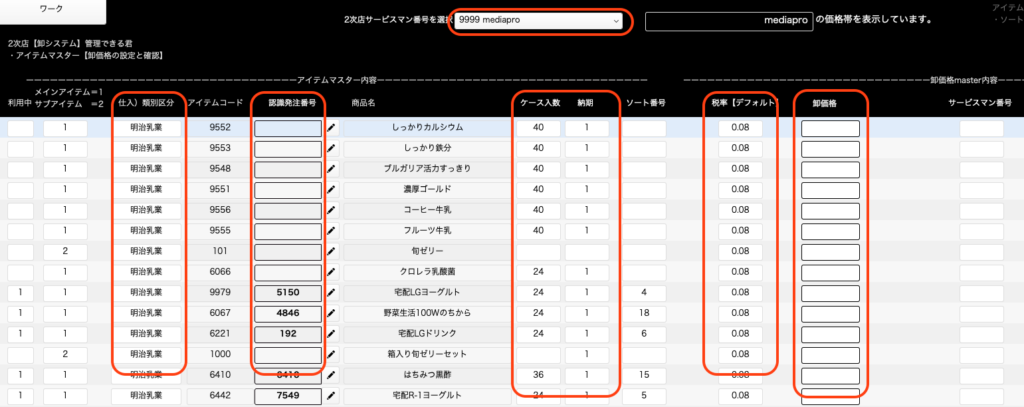The image size is (1024, 407).
Task: Click 卸価格 field for しっかりカルシウム
Action: 830,128
